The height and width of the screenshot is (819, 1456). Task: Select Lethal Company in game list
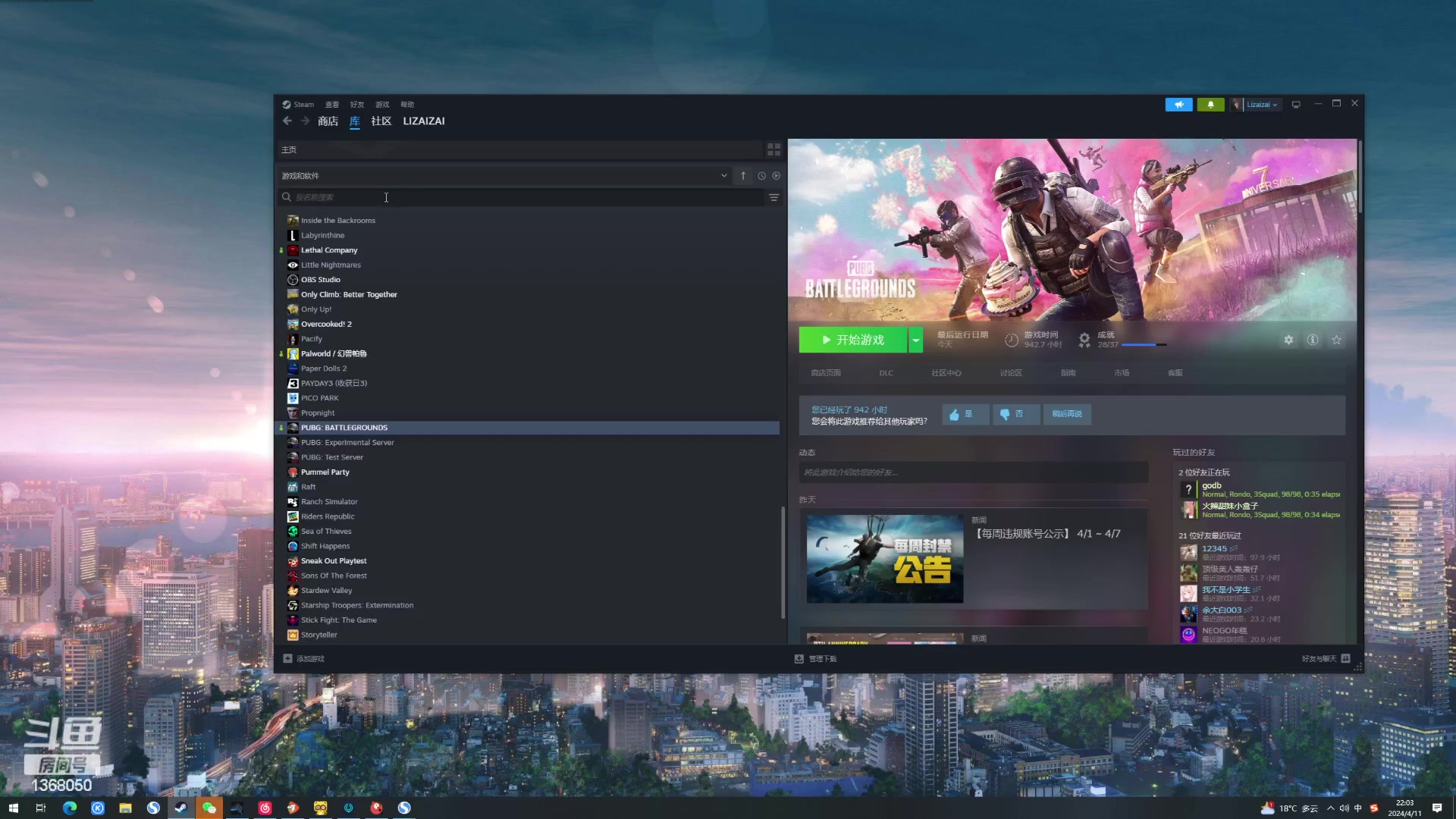[329, 250]
